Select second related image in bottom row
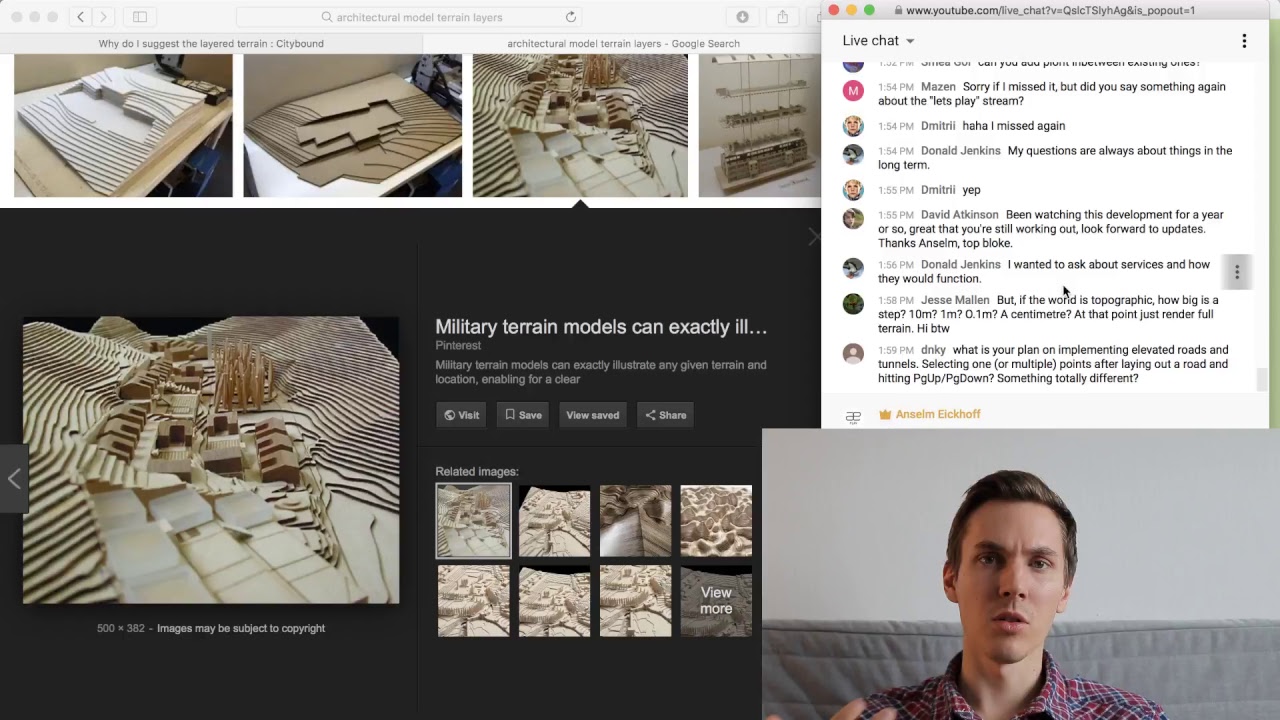The image size is (1280, 720). click(x=554, y=601)
